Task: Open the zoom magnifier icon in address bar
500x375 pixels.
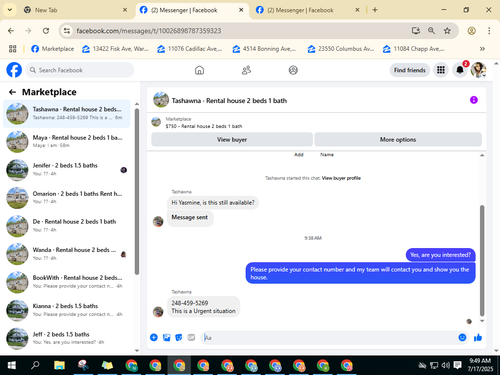Action: click(x=431, y=31)
